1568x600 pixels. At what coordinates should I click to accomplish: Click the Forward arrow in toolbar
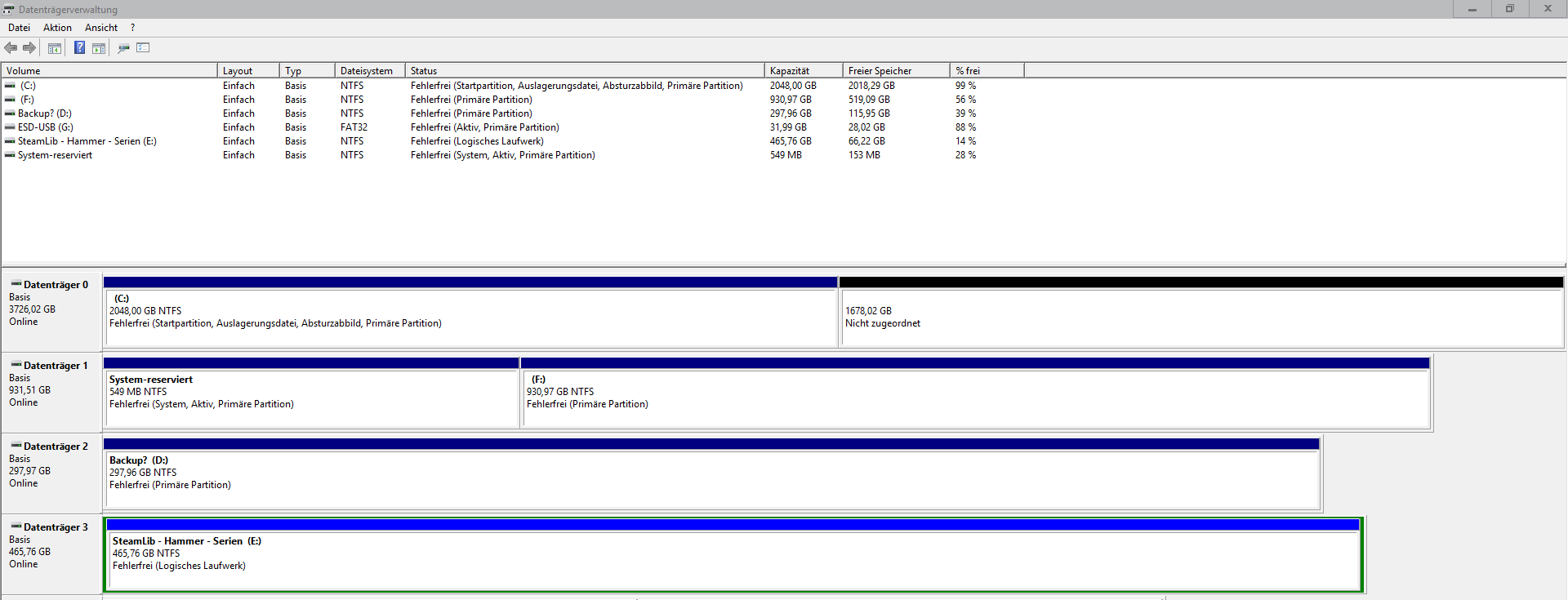tap(29, 48)
